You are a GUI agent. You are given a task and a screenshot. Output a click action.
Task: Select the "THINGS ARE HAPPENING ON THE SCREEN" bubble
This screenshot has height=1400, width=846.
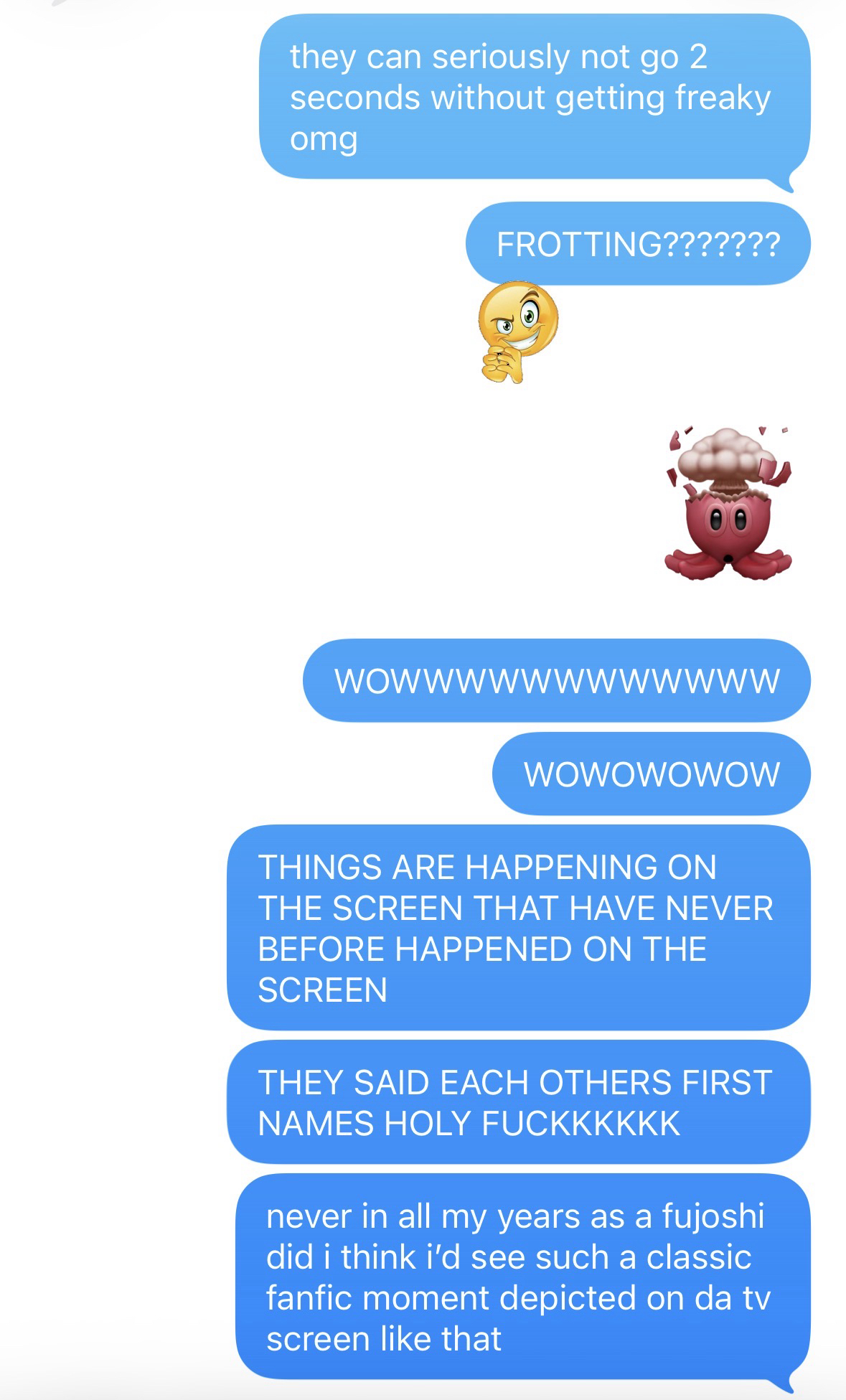(519, 928)
